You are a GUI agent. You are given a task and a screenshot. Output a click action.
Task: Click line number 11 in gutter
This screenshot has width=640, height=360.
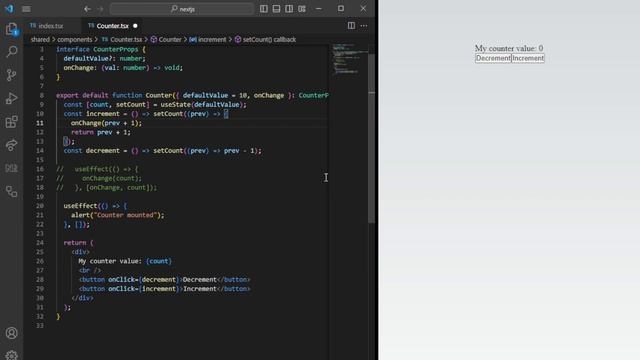click(40, 123)
